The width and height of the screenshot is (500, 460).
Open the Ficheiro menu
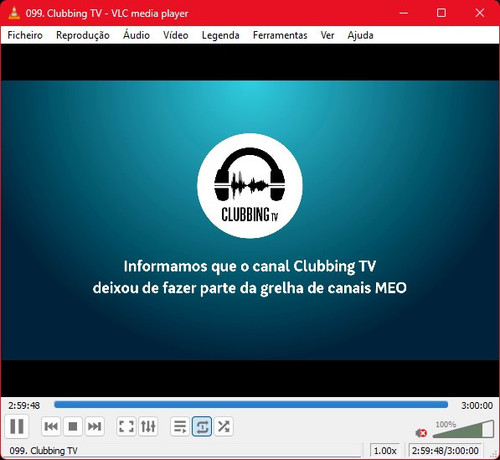pyautogui.click(x=25, y=35)
